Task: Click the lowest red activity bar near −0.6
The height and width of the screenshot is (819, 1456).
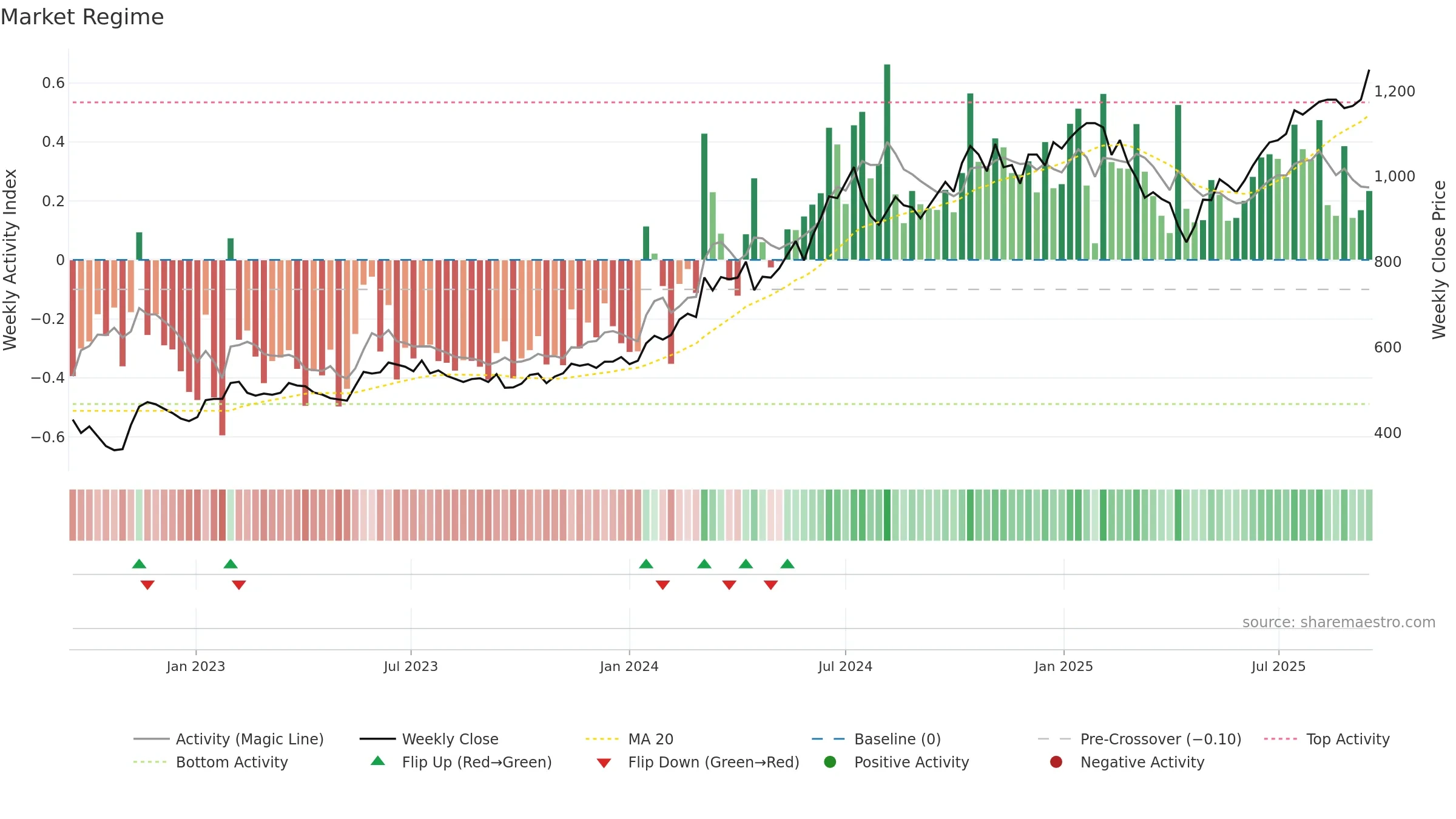Action: pyautogui.click(x=222, y=348)
